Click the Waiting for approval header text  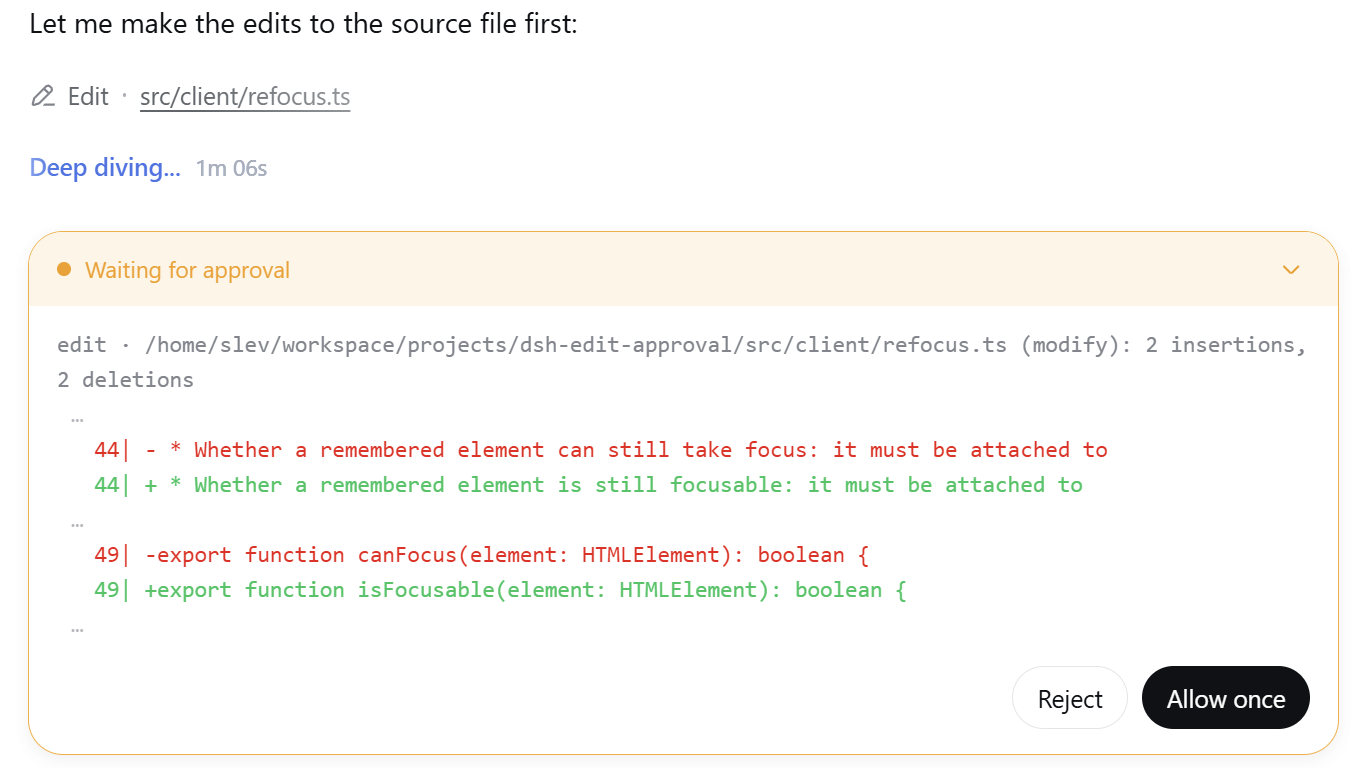187,270
